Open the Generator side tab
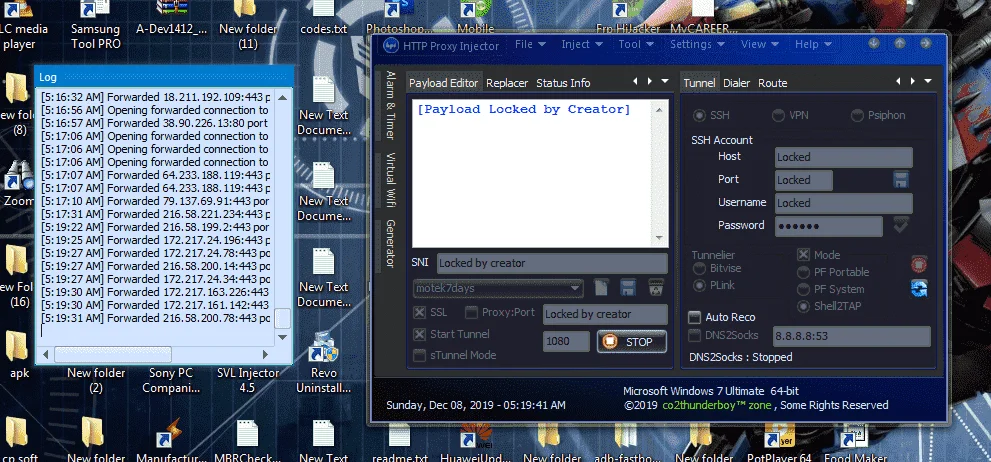 pyautogui.click(x=391, y=243)
